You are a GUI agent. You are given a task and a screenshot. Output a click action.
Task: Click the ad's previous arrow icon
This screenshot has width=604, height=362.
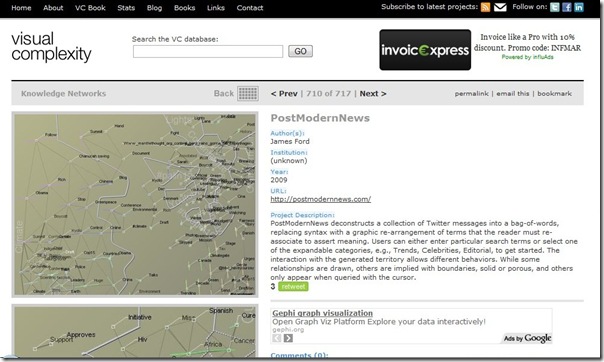click(x=277, y=338)
